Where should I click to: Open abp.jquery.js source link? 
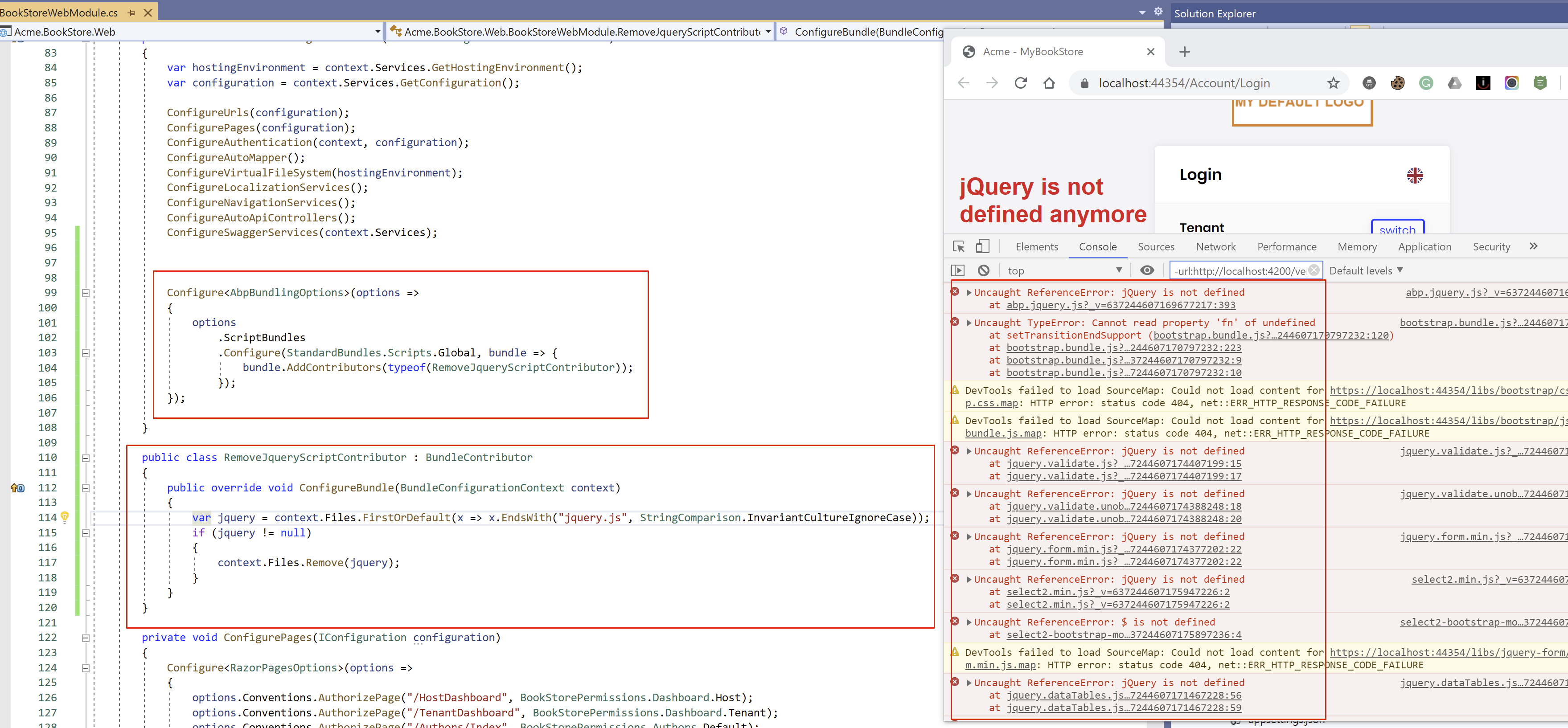1485,293
